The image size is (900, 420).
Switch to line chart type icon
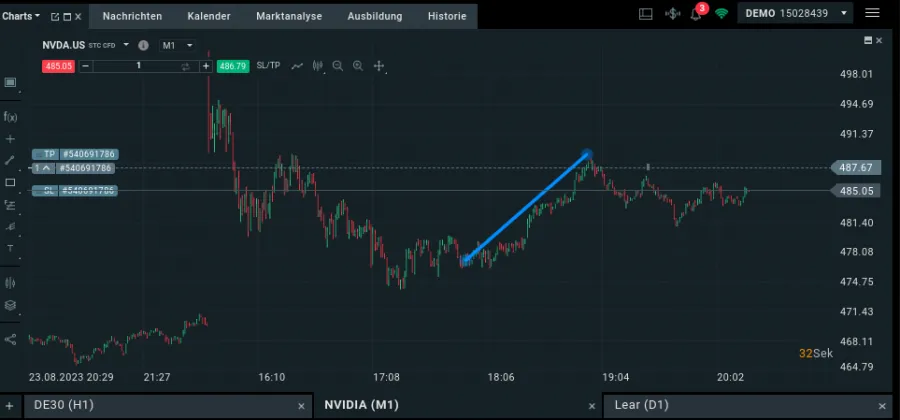coord(297,66)
